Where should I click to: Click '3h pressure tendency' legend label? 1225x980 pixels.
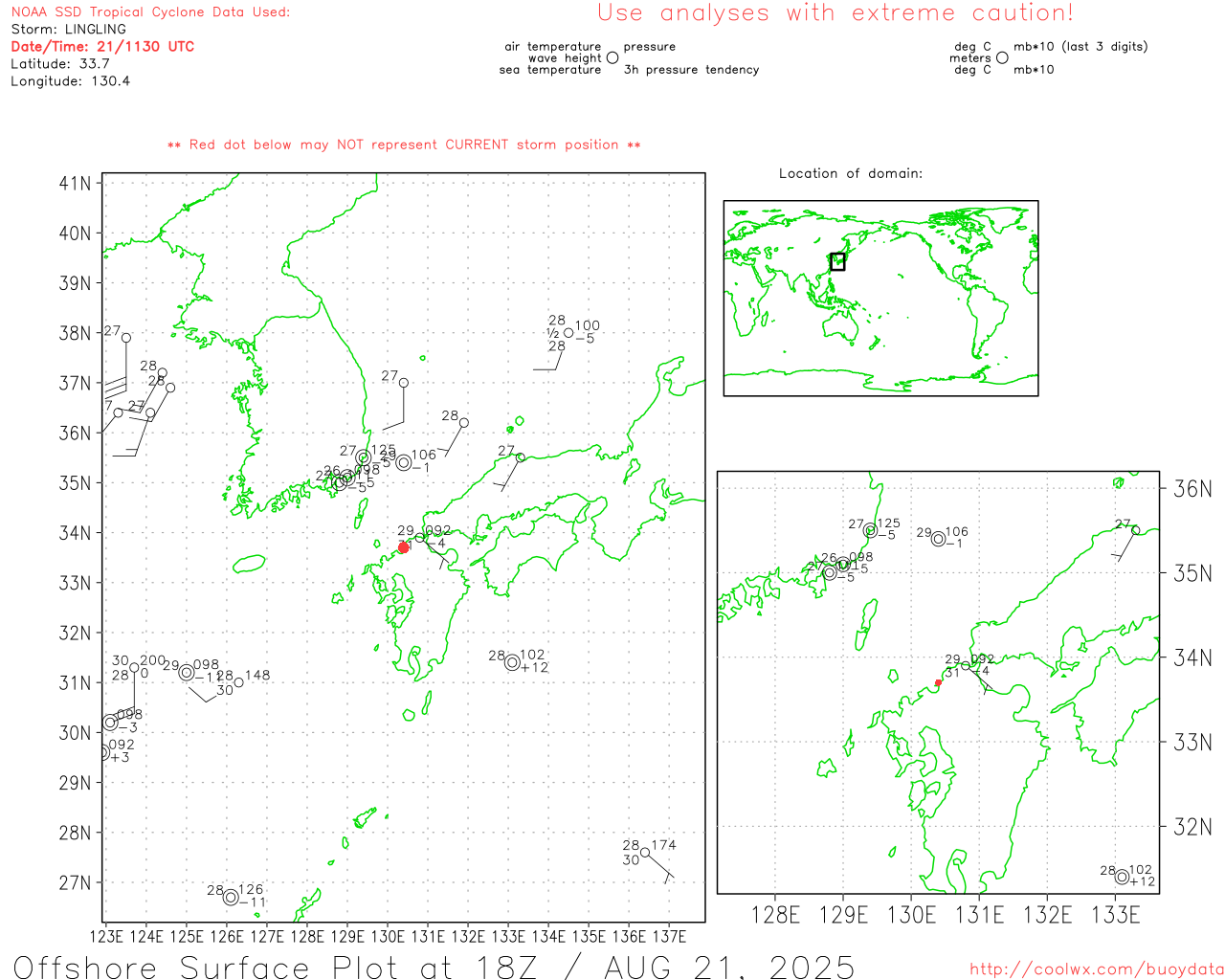coord(691,70)
